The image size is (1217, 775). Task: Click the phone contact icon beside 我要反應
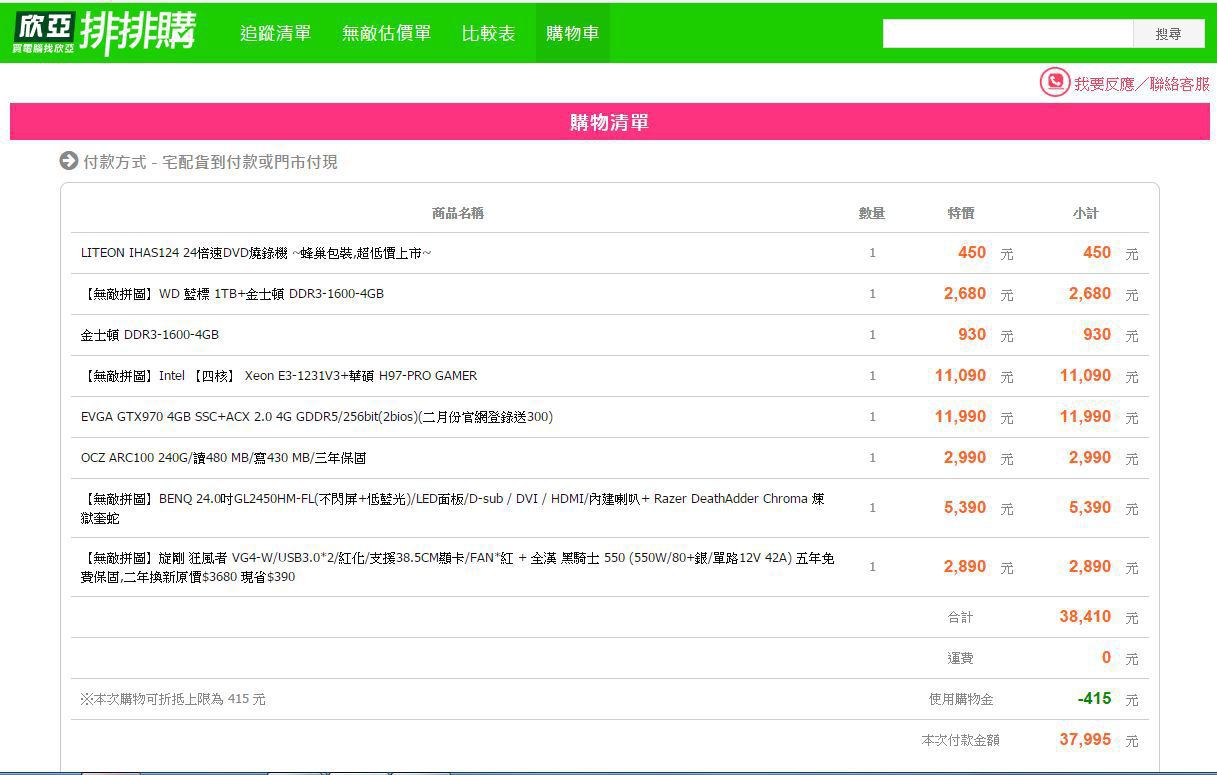point(1055,82)
